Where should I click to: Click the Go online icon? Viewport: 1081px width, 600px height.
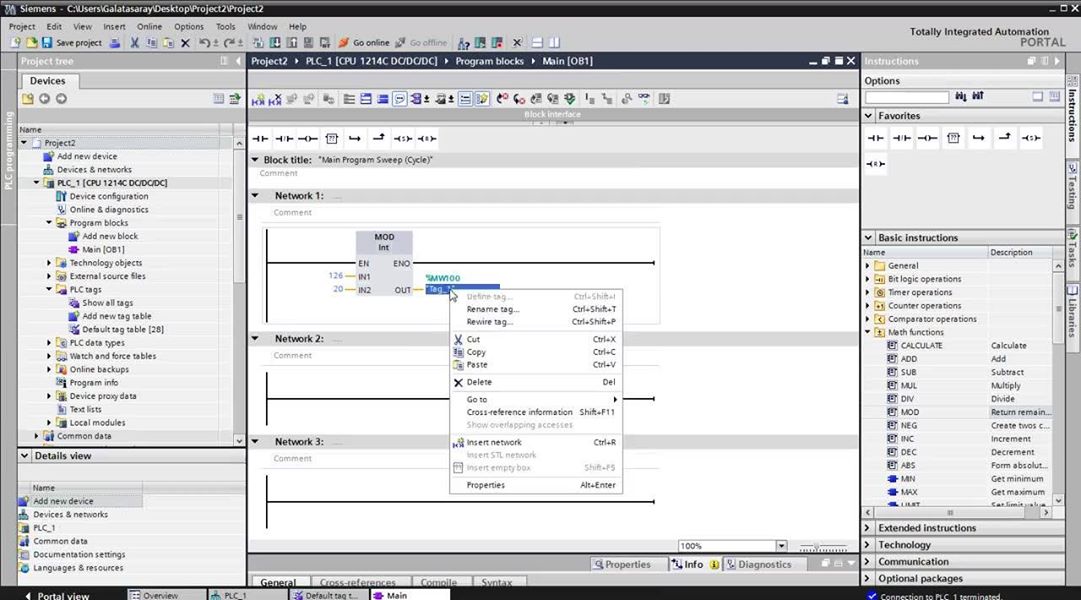coord(344,43)
